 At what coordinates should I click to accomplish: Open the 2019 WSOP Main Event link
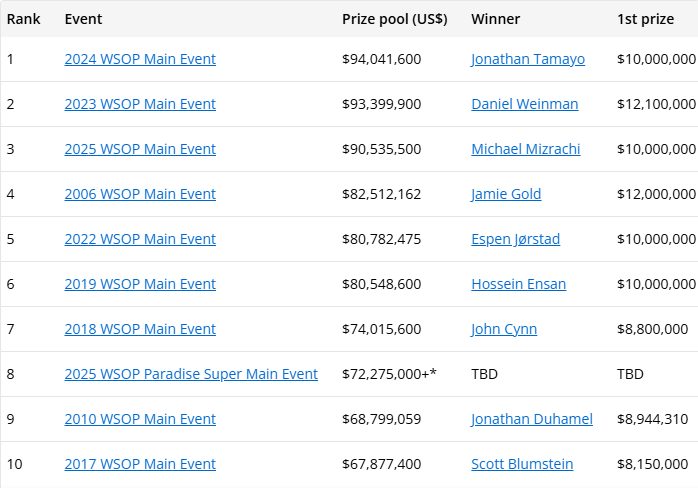(140, 284)
